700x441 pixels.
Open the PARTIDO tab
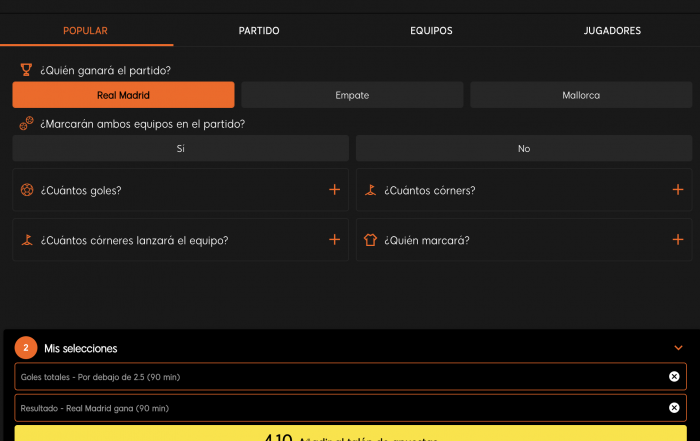tap(259, 31)
